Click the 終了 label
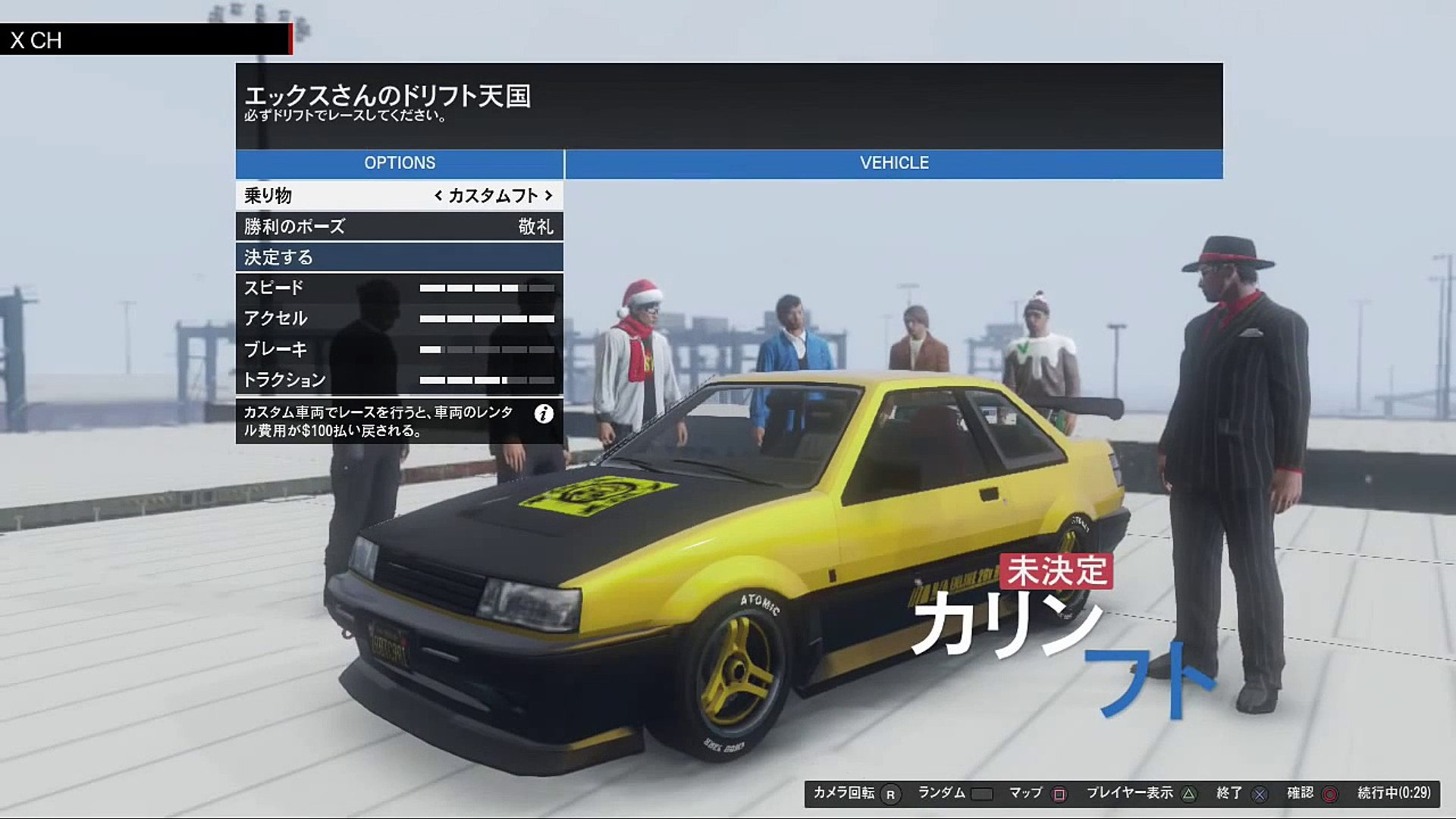This screenshot has width=1456, height=819. coord(1229,793)
